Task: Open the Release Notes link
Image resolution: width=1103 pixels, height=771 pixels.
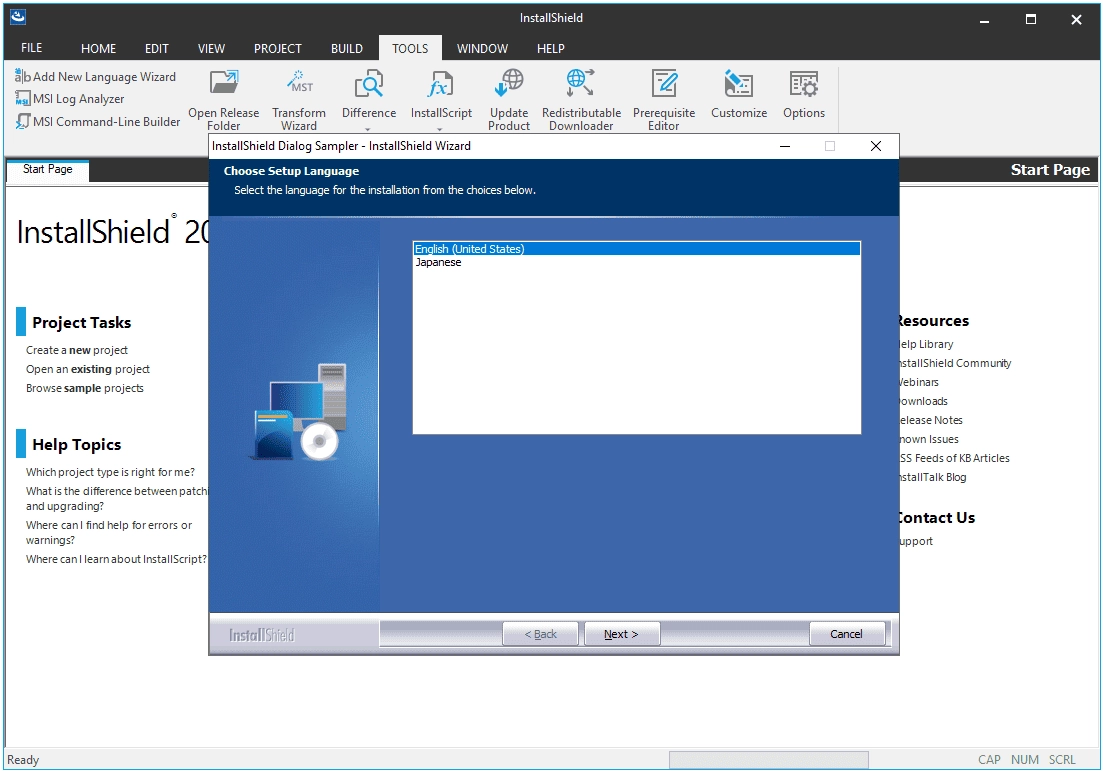Action: pyautogui.click(x=931, y=420)
